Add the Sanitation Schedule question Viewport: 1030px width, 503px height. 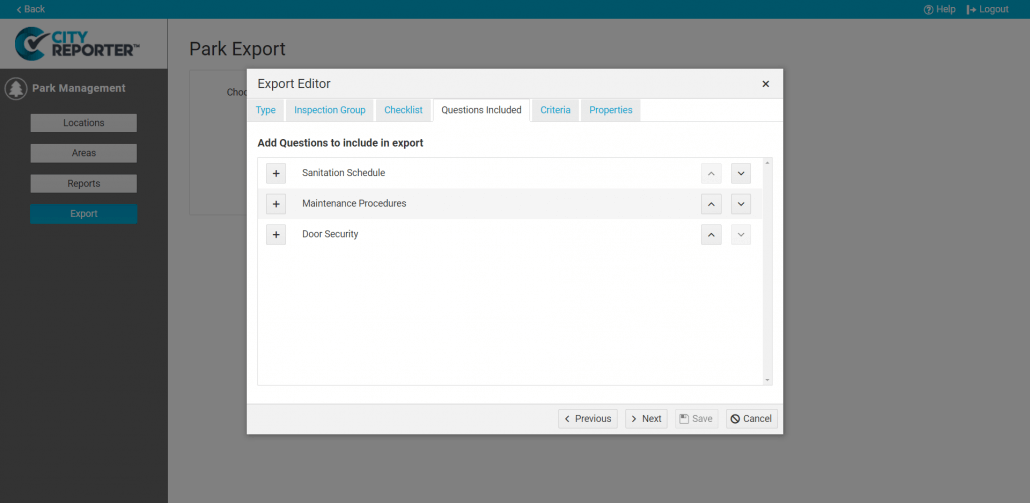tap(276, 173)
